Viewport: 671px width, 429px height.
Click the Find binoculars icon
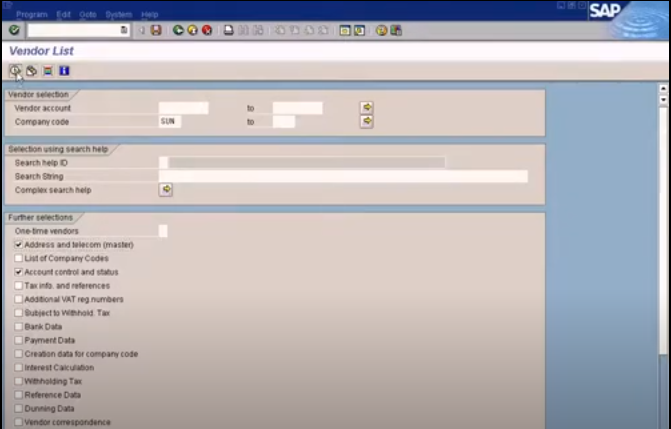pos(243,30)
